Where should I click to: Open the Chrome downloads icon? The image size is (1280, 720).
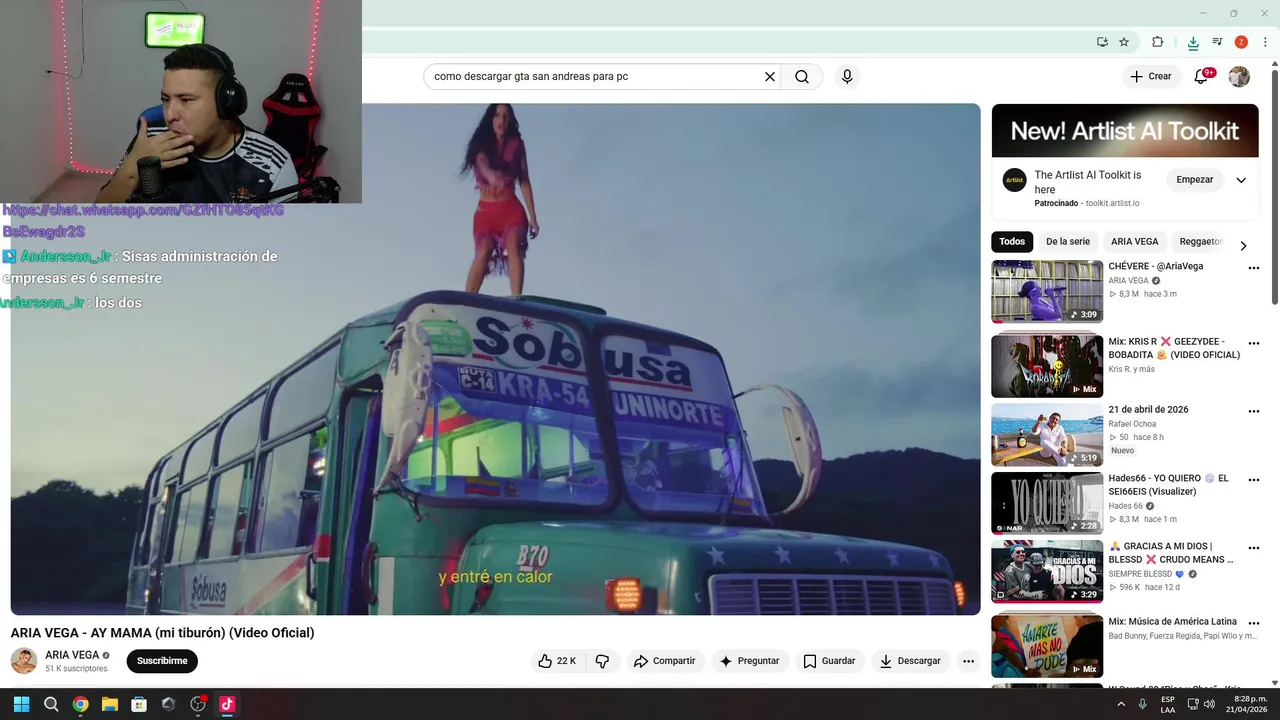coord(1193,42)
